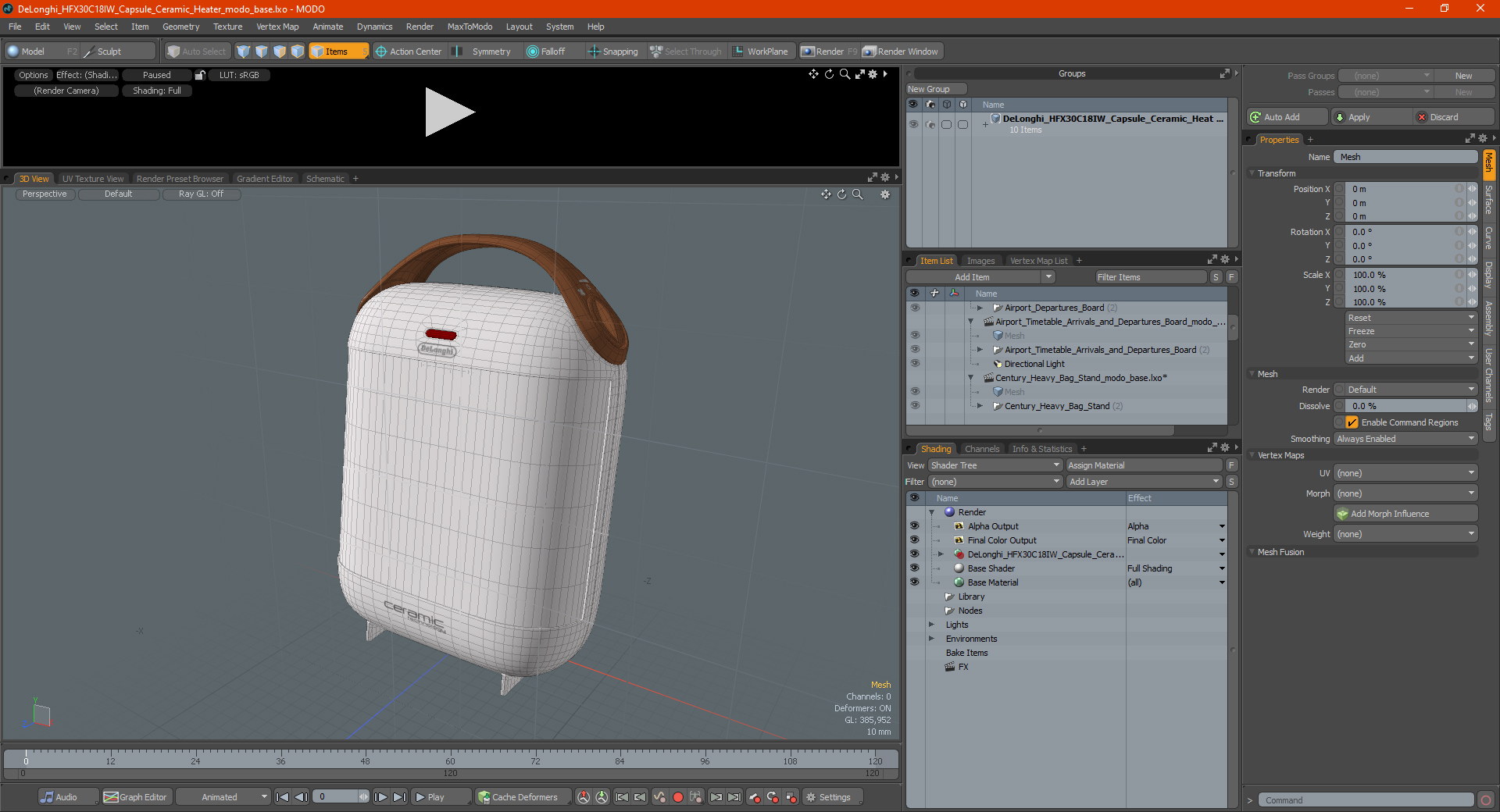1500x812 pixels.
Task: Click Add Morph Influence button
Action: click(1405, 514)
